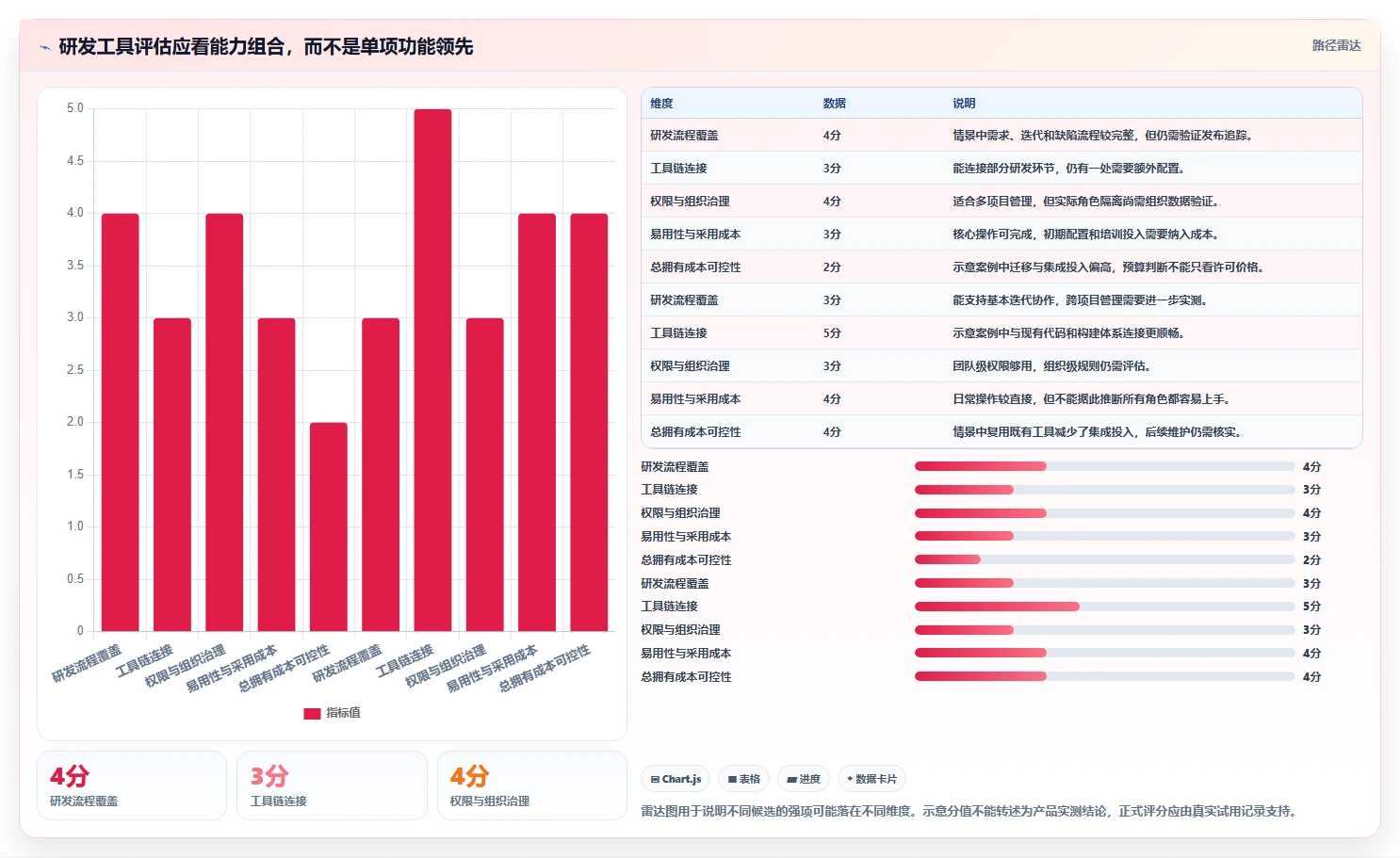Screen dimensions: 1400x858
Task: Click the icon inside the 数据卡片 chip
Action: (850, 779)
